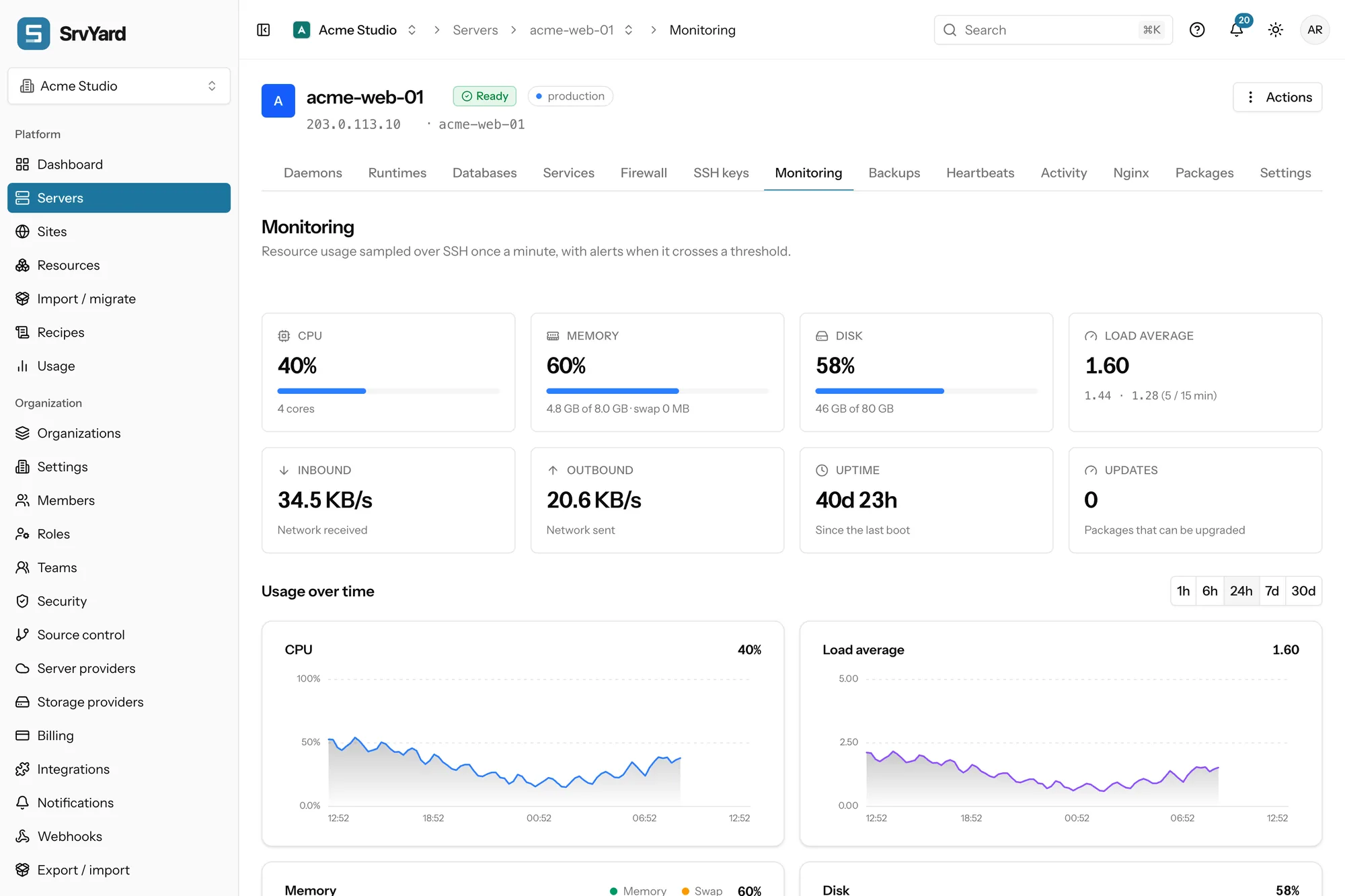Open notifications bell with 20 badge
The height and width of the screenshot is (896, 1345).
1237,29
